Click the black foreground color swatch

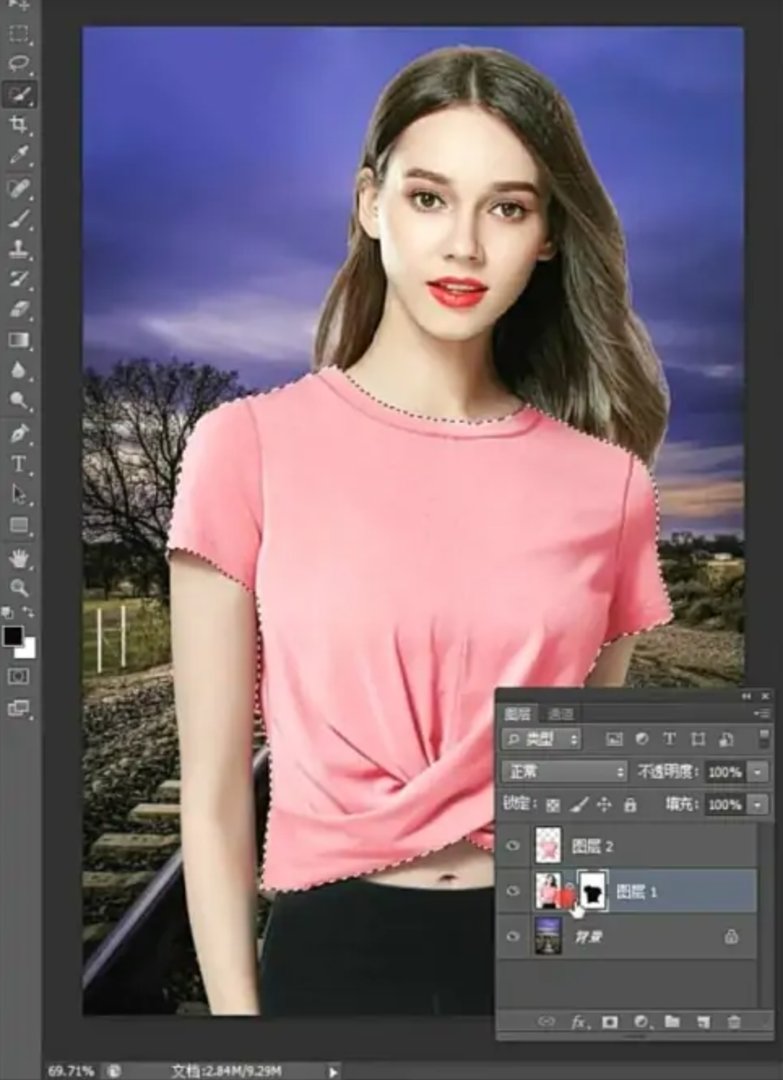tap(13, 636)
